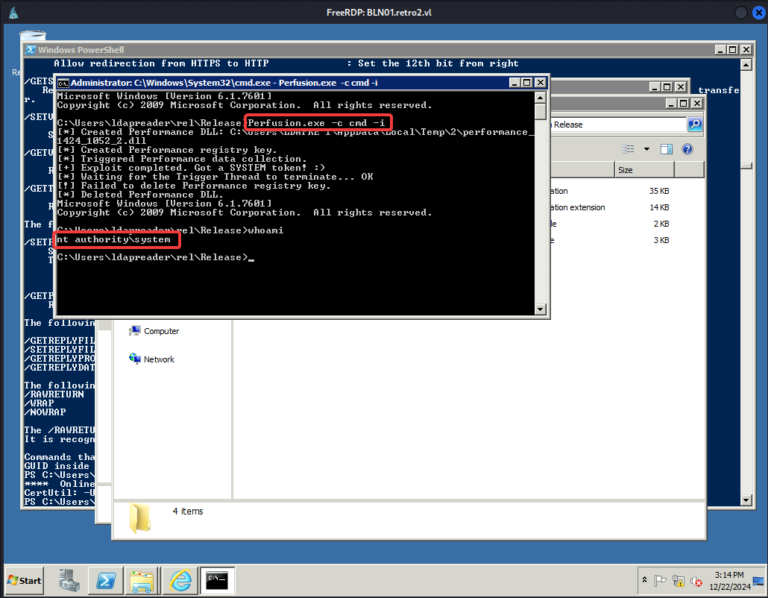
Task: Maximize the cmd.exe window
Action: tap(527, 83)
